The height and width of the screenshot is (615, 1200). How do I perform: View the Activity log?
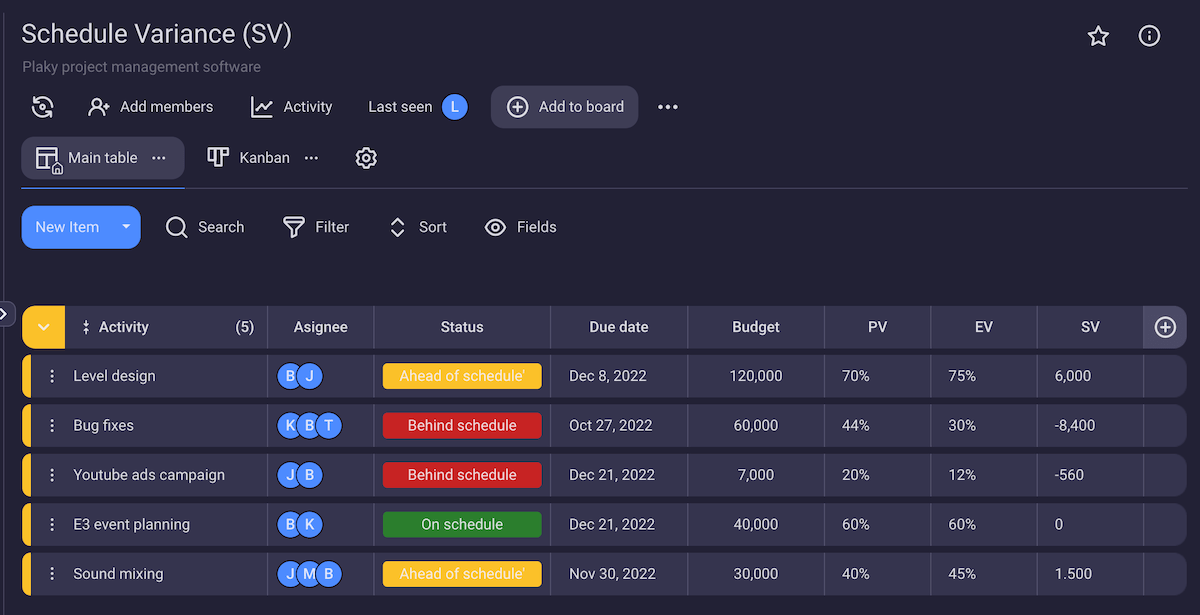pos(292,107)
